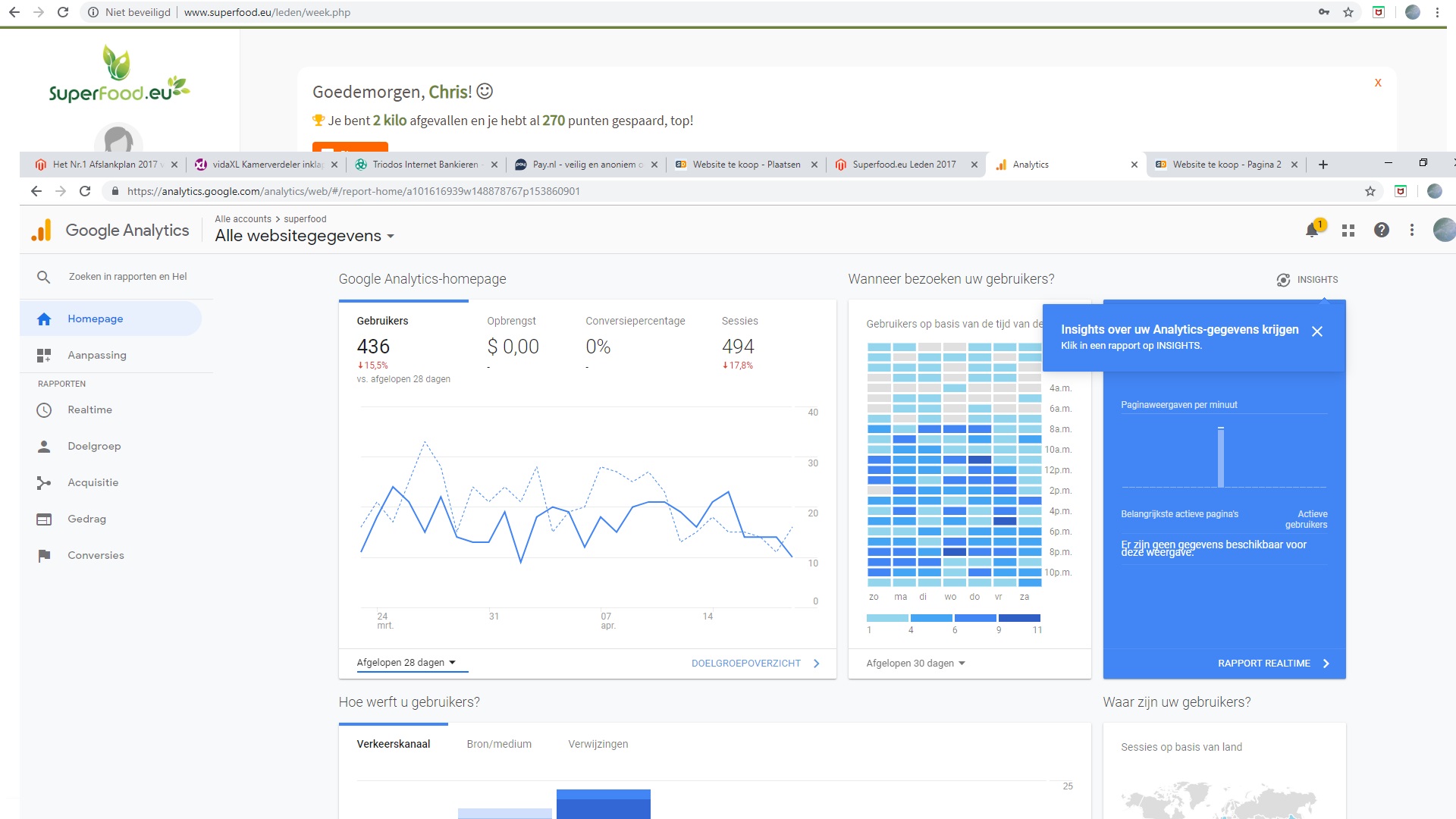Click the Google account avatar in Analytics

(x=1444, y=230)
